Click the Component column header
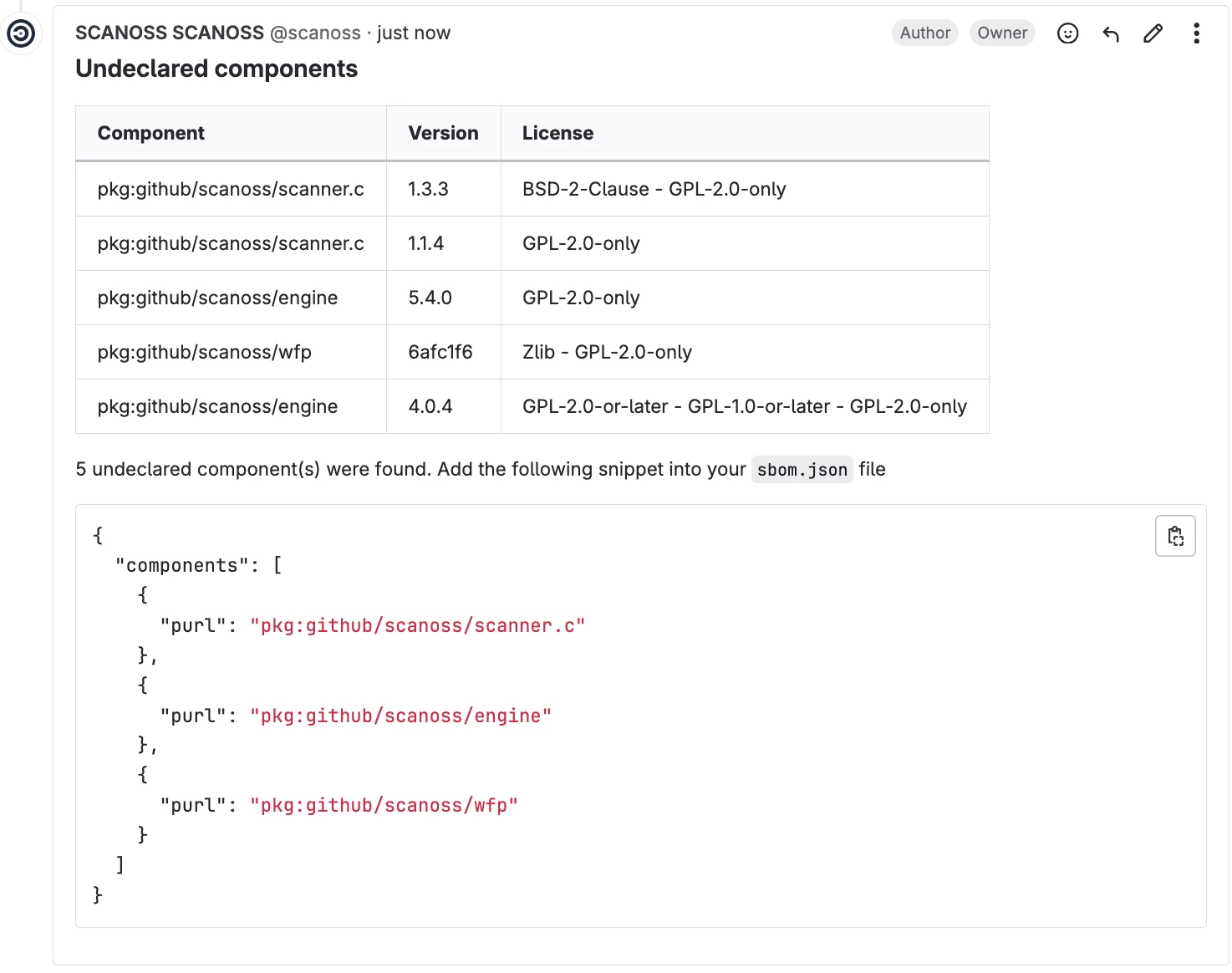 (x=150, y=132)
